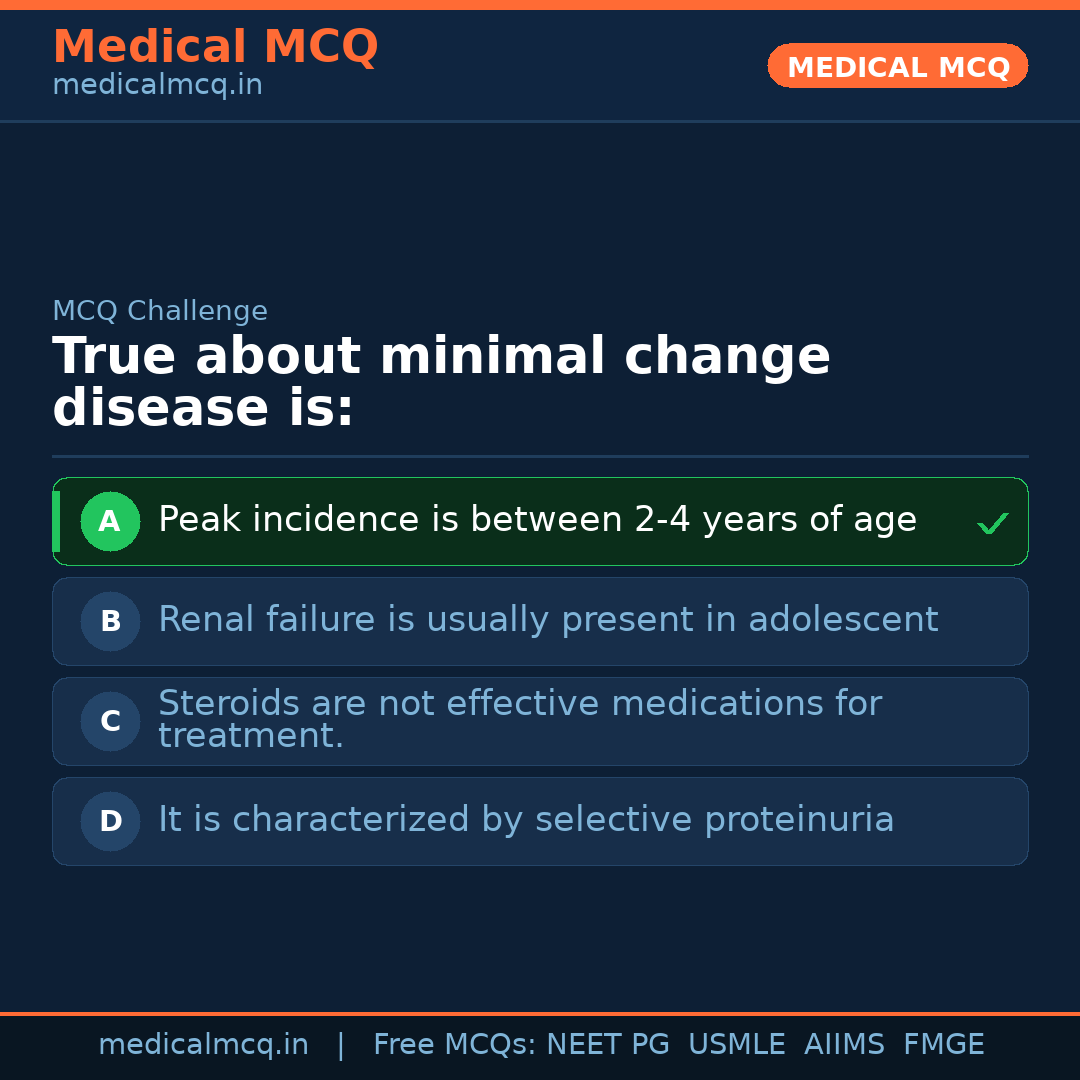Viewport: 1080px width, 1080px height.
Task: Click the C letter circle icon
Action: click(x=110, y=721)
